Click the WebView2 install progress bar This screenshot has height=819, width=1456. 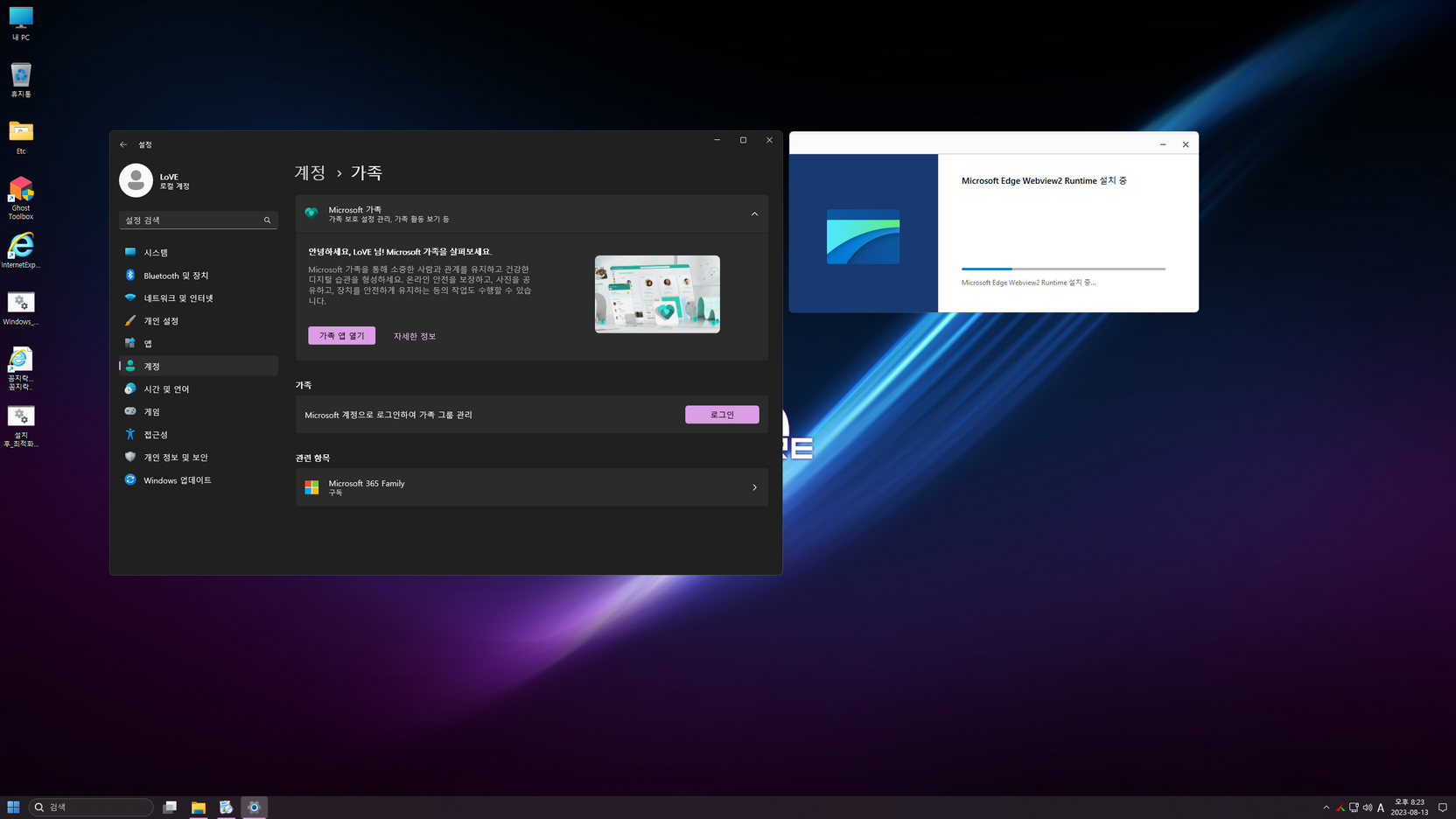(1063, 269)
